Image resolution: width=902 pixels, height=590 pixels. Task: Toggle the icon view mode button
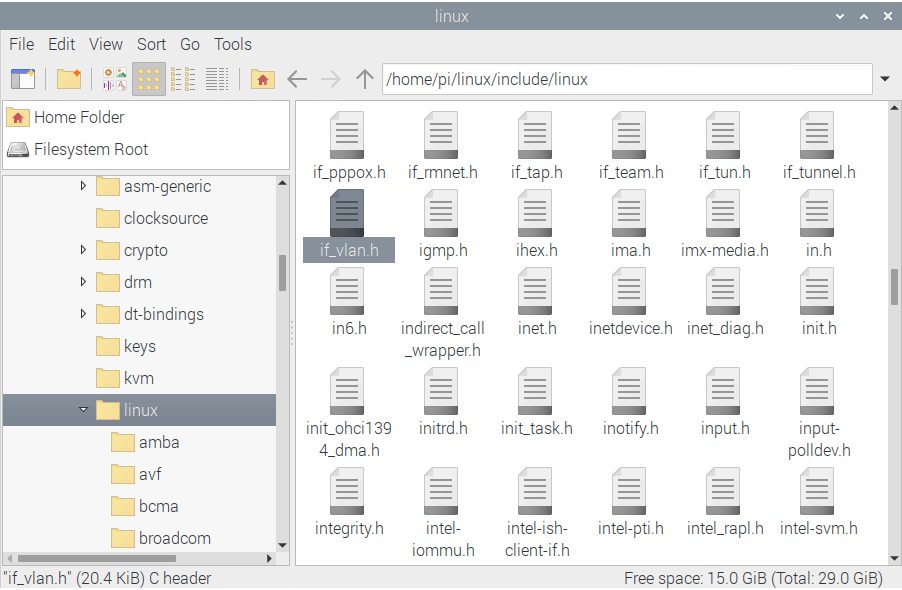148,79
